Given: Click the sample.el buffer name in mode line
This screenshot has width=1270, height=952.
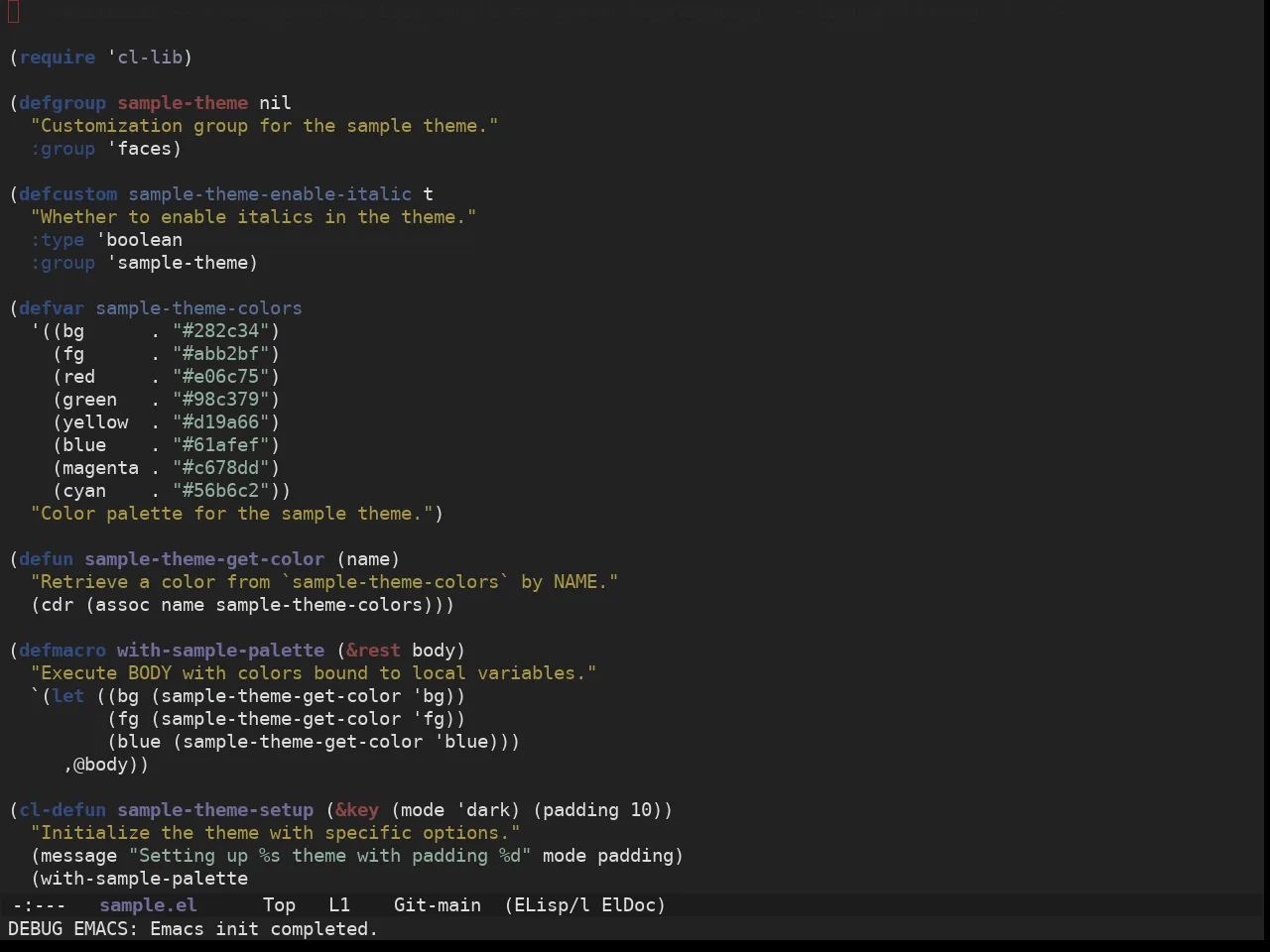Looking at the screenshot, I should tap(148, 905).
